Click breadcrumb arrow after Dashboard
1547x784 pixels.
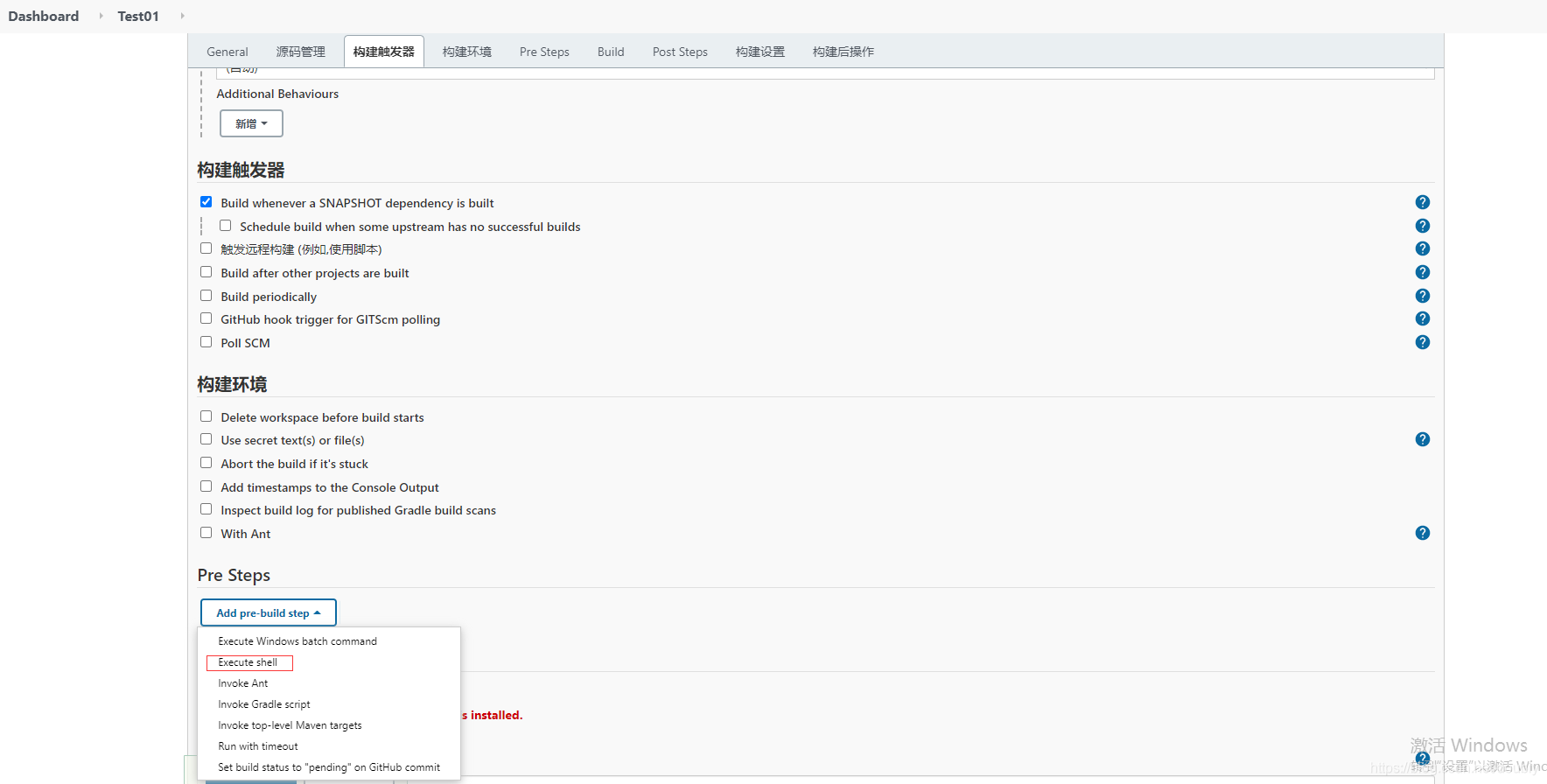[x=101, y=16]
